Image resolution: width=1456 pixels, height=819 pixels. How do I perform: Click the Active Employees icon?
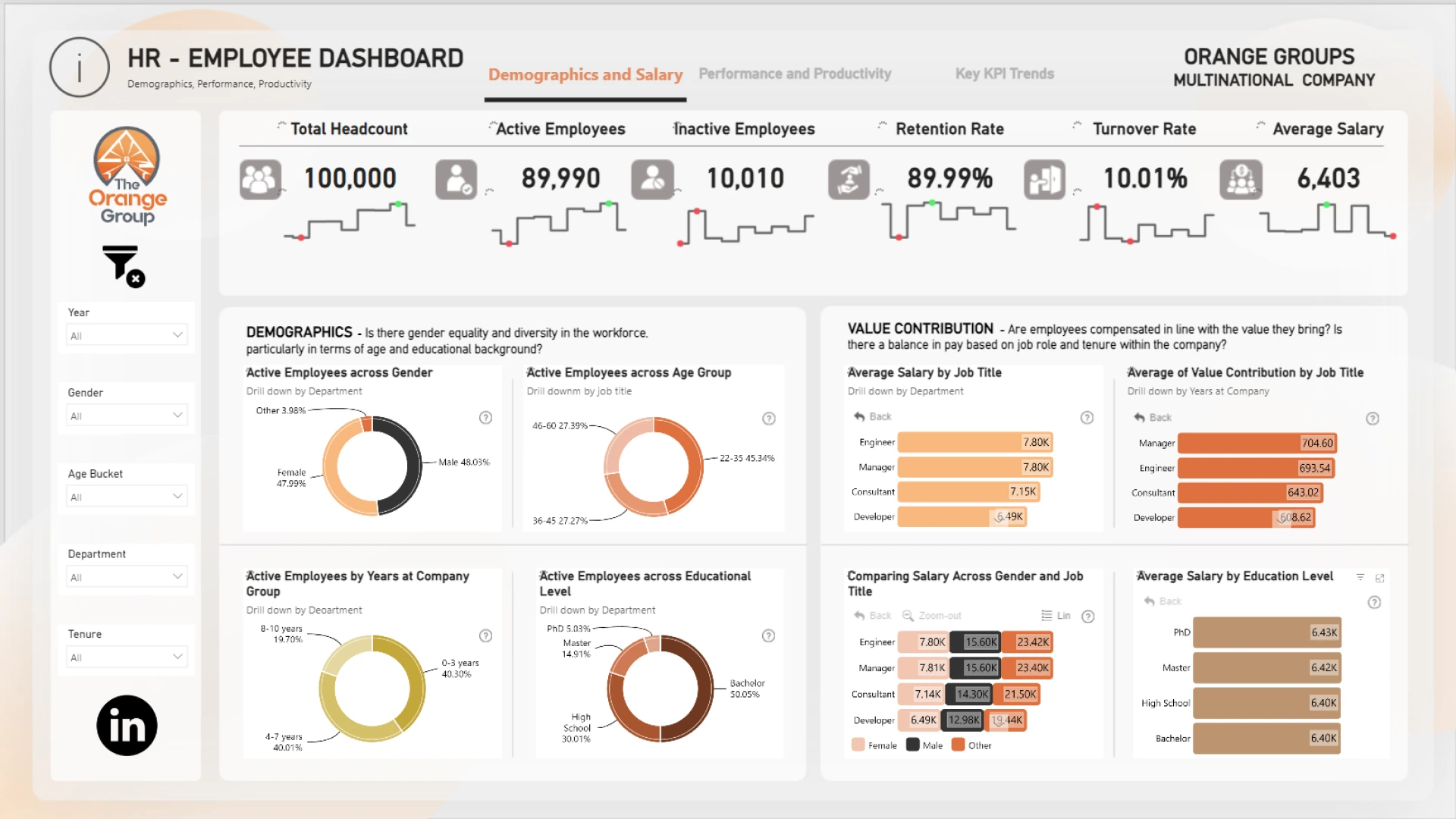[456, 180]
